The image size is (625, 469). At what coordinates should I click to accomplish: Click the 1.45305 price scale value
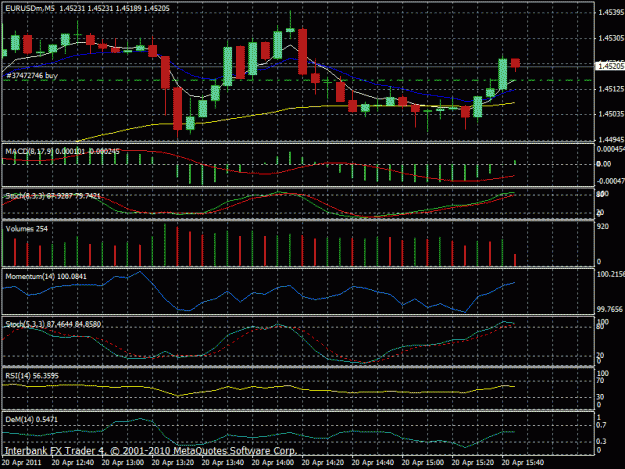tap(611, 38)
